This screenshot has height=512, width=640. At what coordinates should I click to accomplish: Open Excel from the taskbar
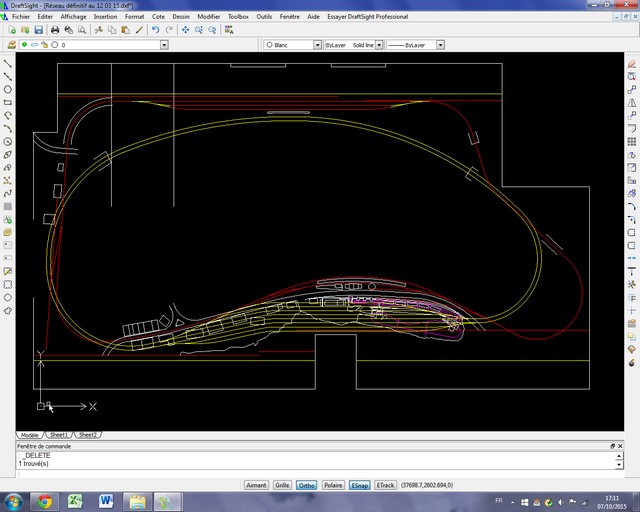75,502
